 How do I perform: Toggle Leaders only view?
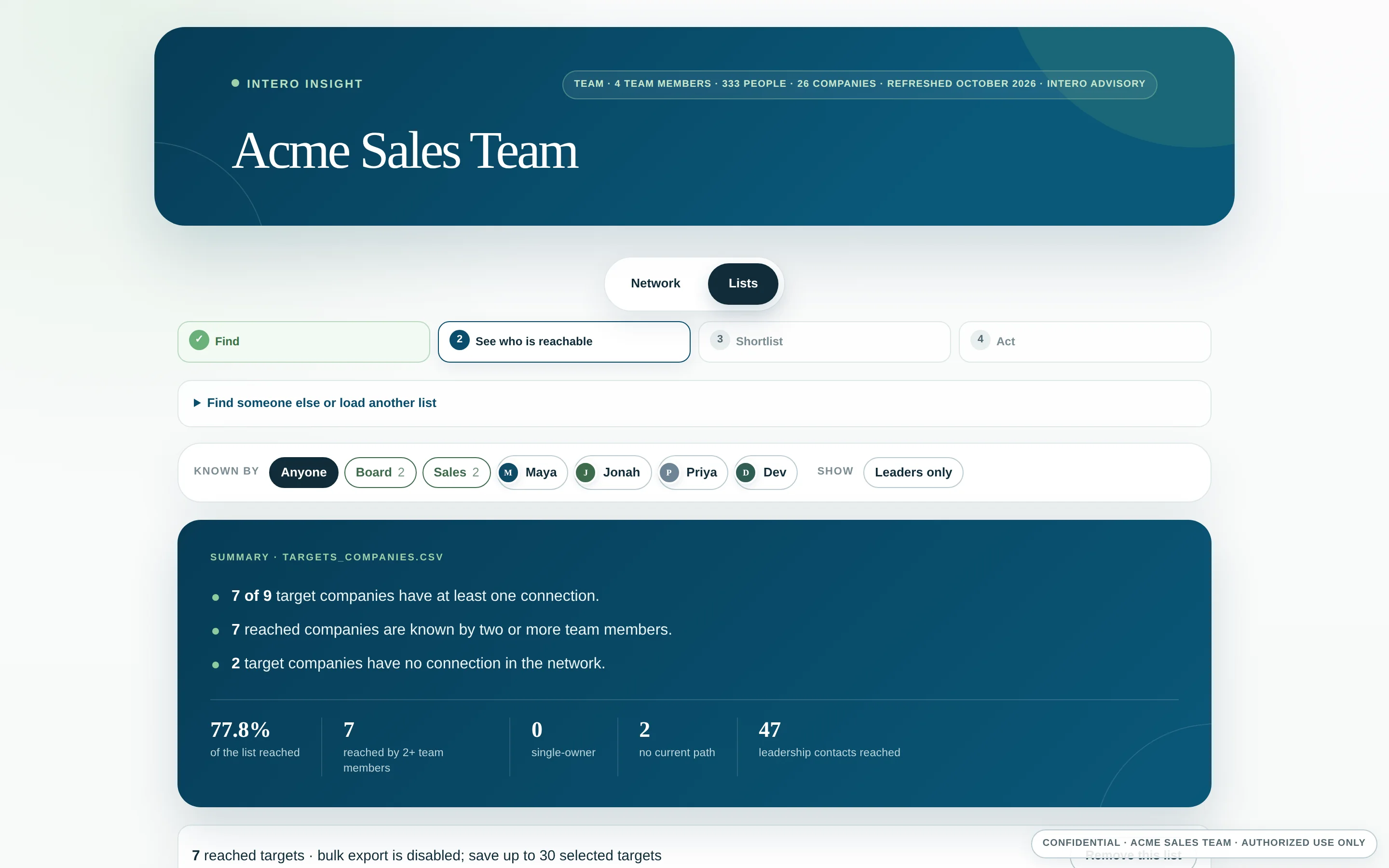click(913, 473)
